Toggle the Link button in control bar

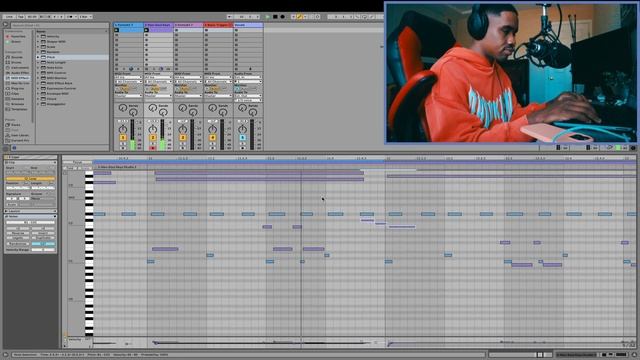point(9,17)
